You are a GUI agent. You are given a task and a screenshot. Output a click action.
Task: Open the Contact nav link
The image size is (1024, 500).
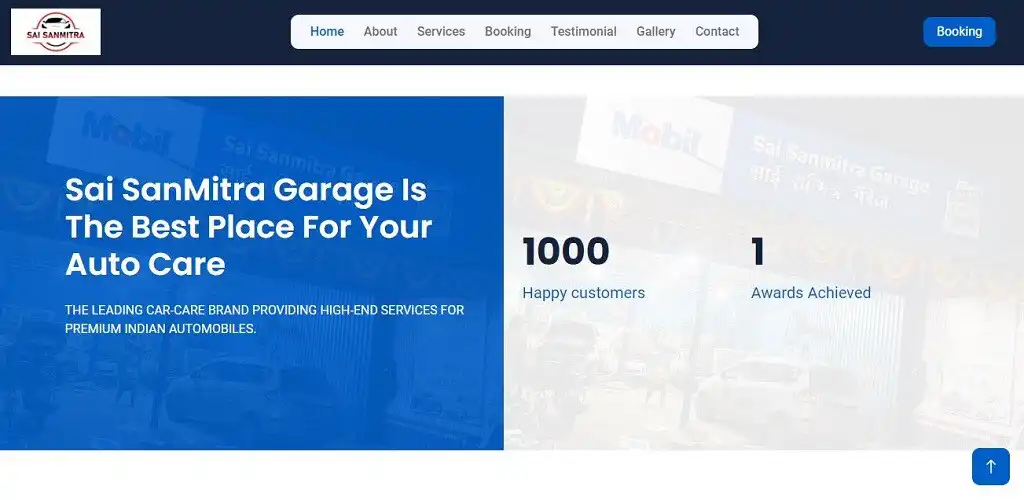(717, 31)
